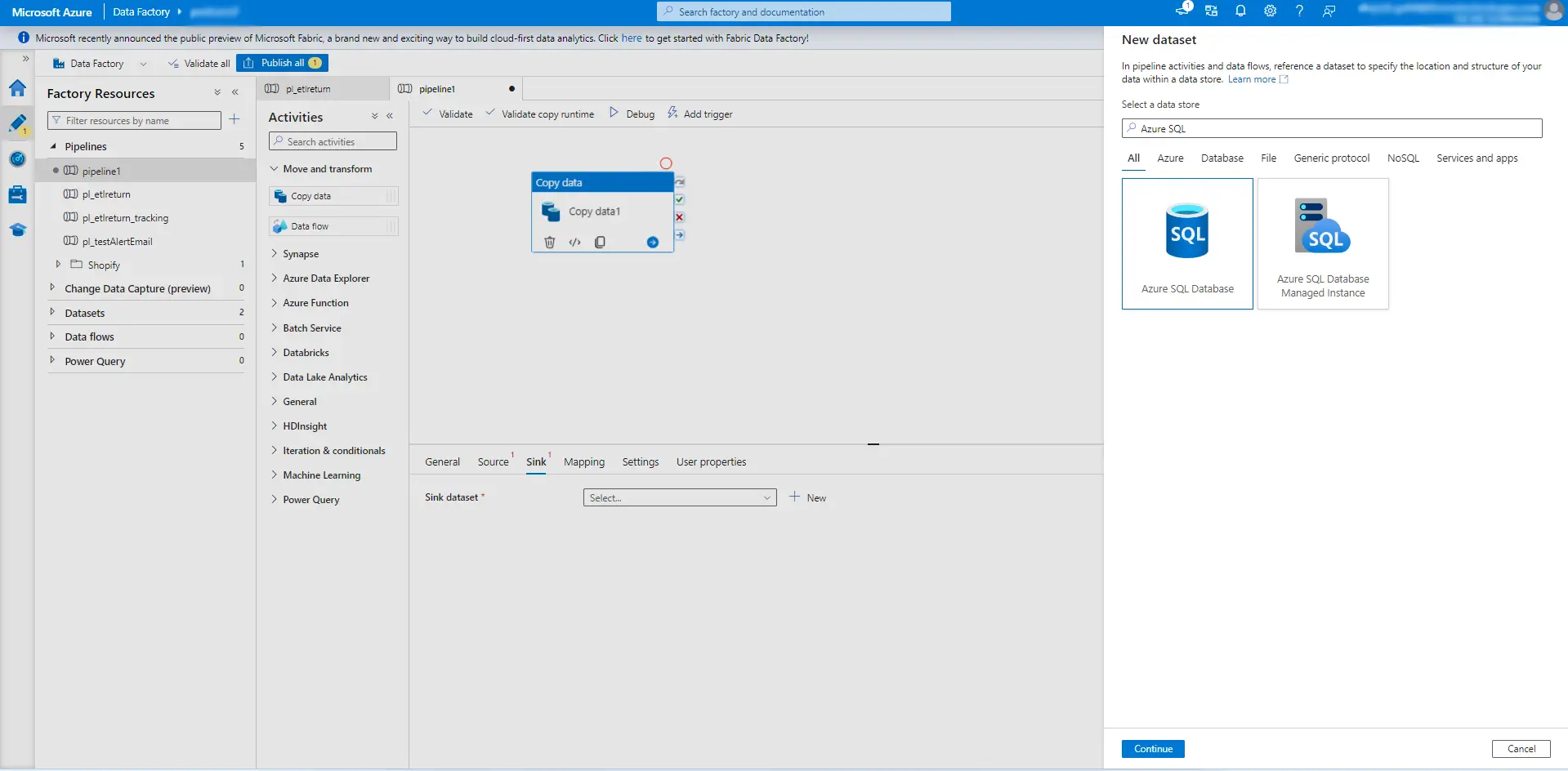The width and height of the screenshot is (1568, 771).
Task: Click the announcements megaphone icon
Action: [1182, 11]
